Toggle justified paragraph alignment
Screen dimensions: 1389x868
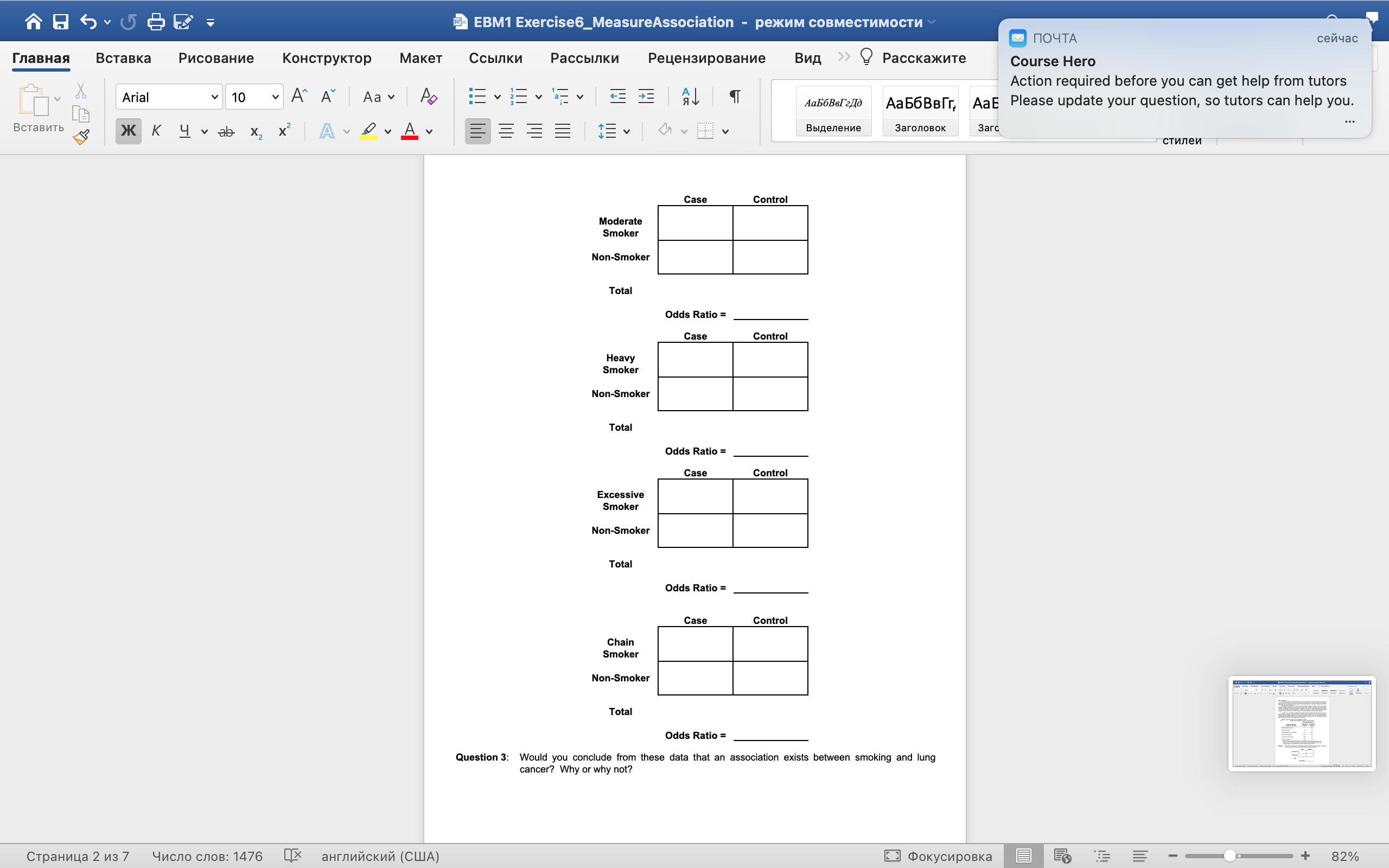click(x=563, y=131)
